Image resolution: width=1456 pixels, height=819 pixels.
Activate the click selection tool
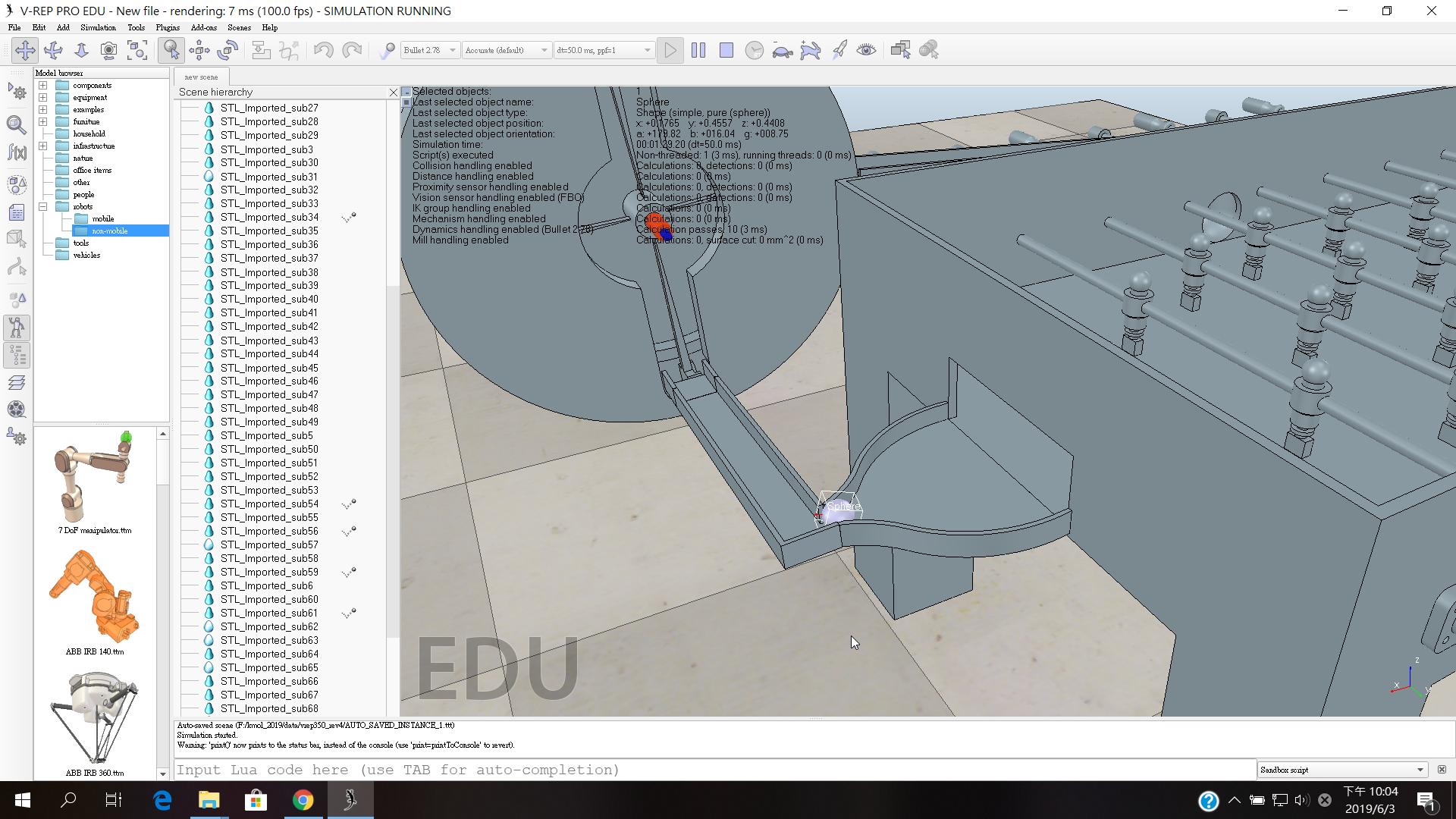point(171,50)
